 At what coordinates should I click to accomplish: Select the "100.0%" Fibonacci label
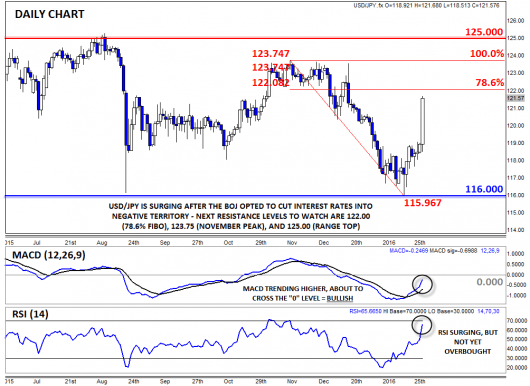point(487,53)
